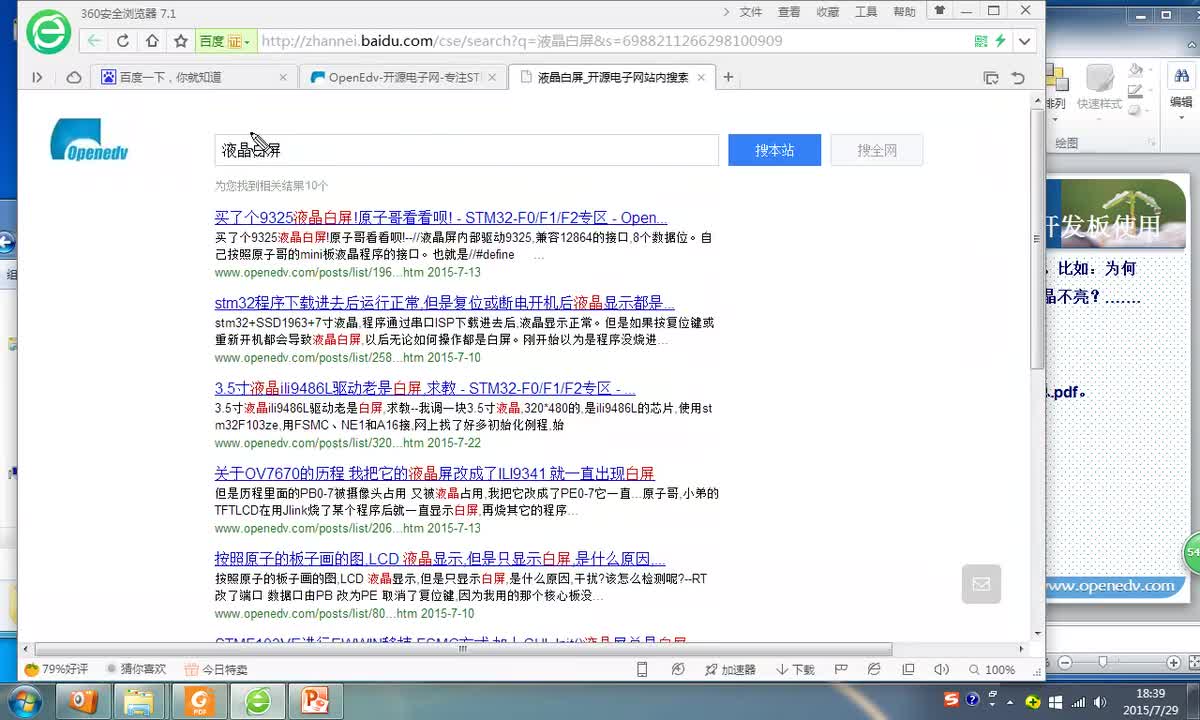Screen dimensions: 1200x720
Task: Close the 百度一下 tab
Action: tap(283, 77)
